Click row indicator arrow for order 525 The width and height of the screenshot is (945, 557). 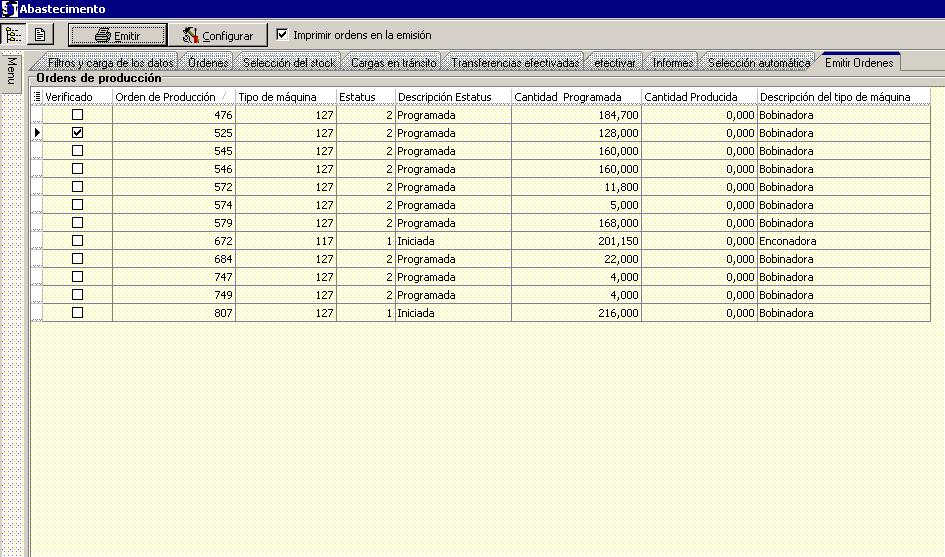pos(38,133)
